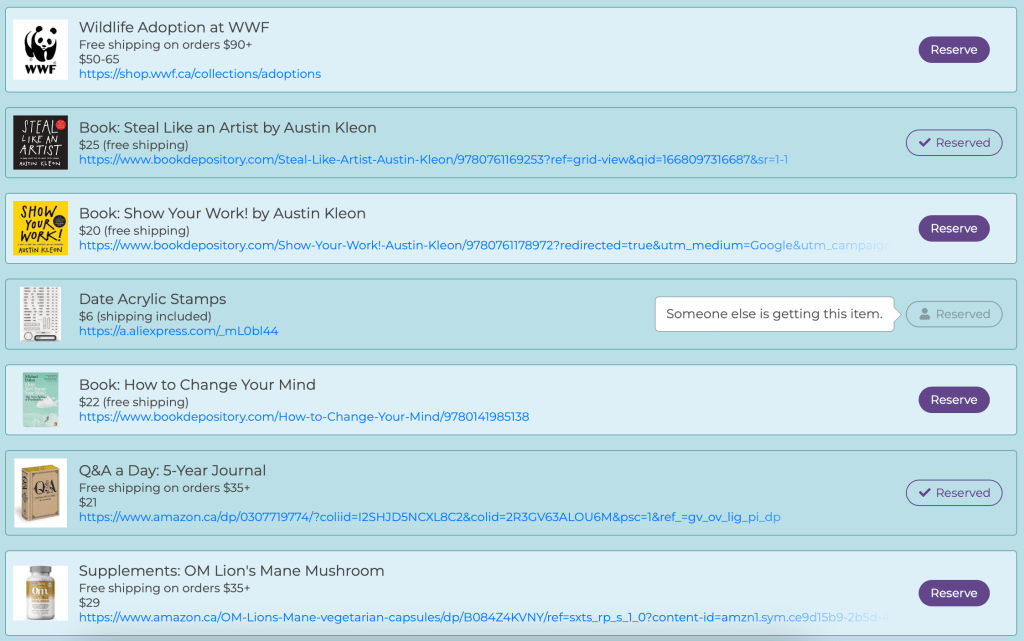Follow the Show-Your-Work Book Depository URL

coord(480,246)
